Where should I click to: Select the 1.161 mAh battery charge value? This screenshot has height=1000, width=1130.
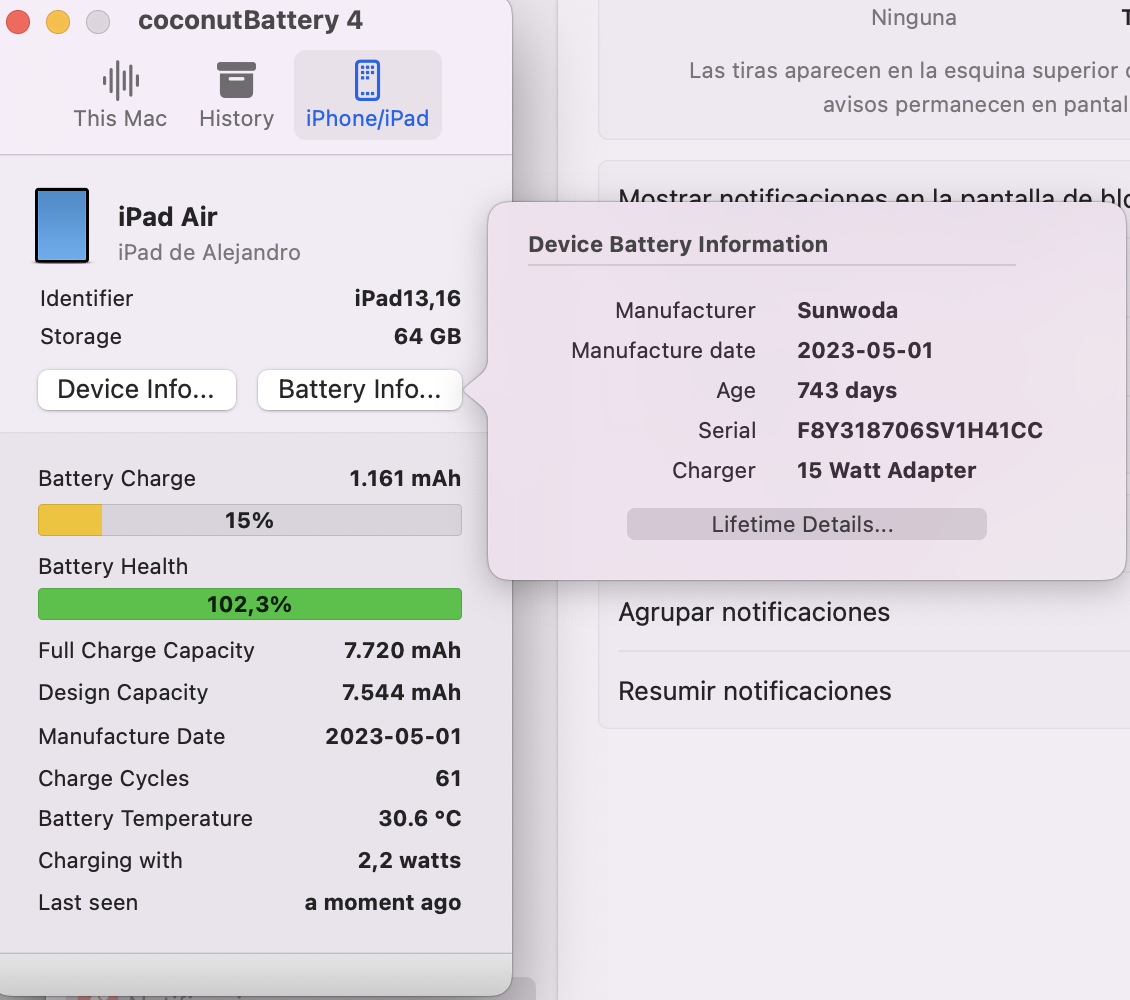(405, 478)
